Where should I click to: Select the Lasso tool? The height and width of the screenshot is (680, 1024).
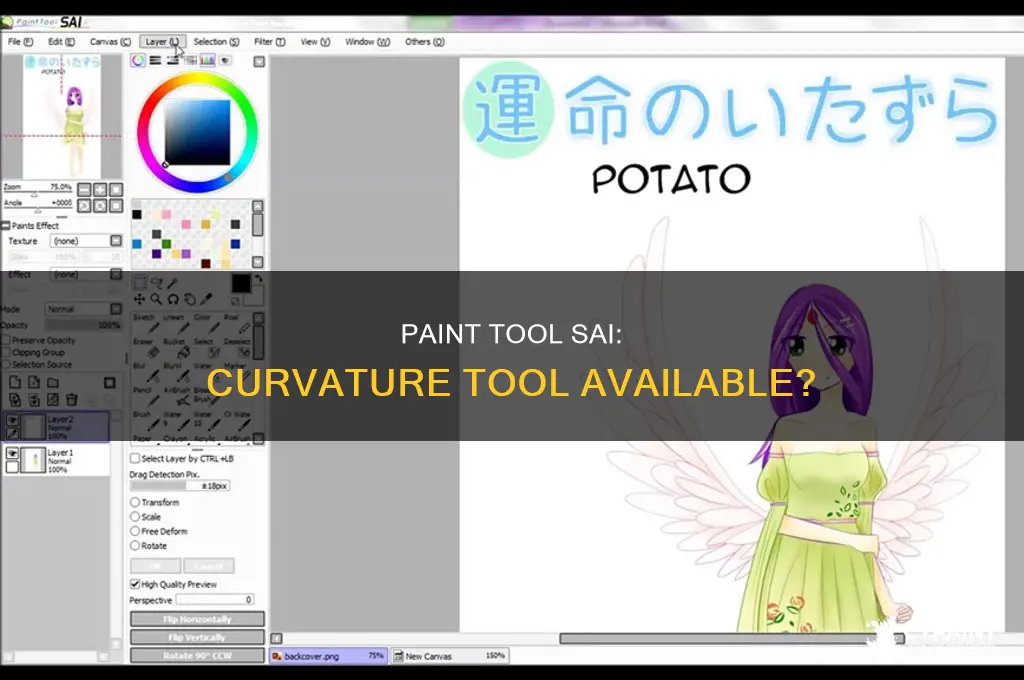[x=156, y=283]
